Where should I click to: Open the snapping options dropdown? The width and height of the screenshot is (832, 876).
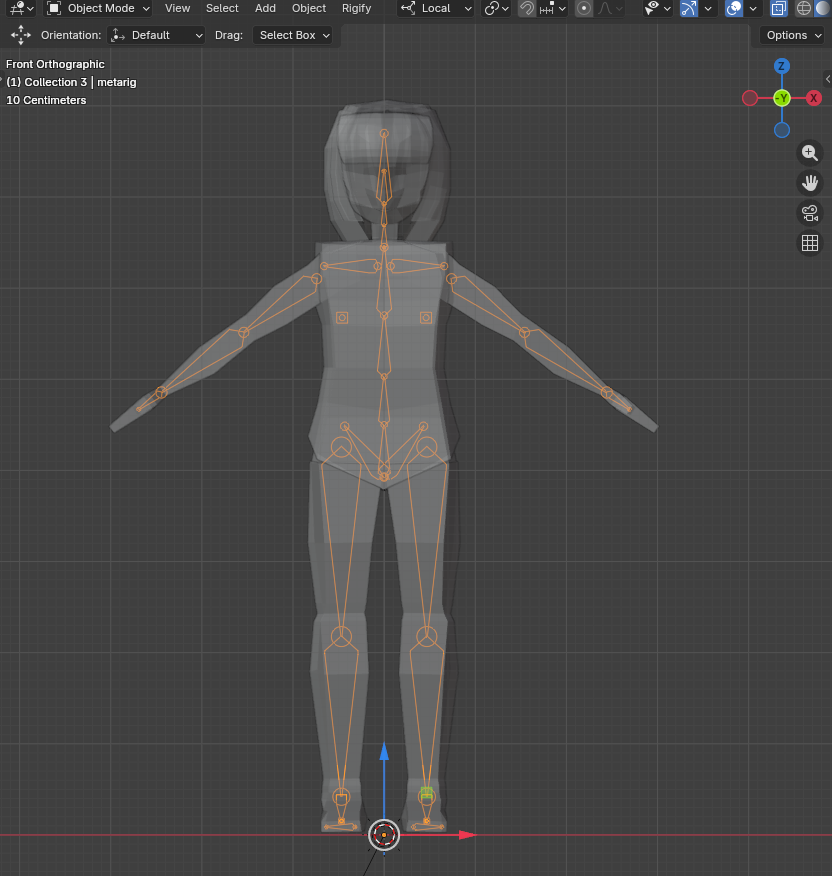553,8
